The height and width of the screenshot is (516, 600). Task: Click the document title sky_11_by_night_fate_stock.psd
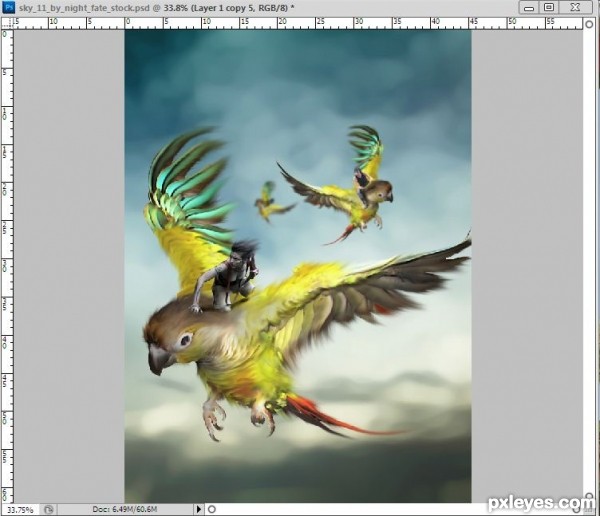[84, 8]
